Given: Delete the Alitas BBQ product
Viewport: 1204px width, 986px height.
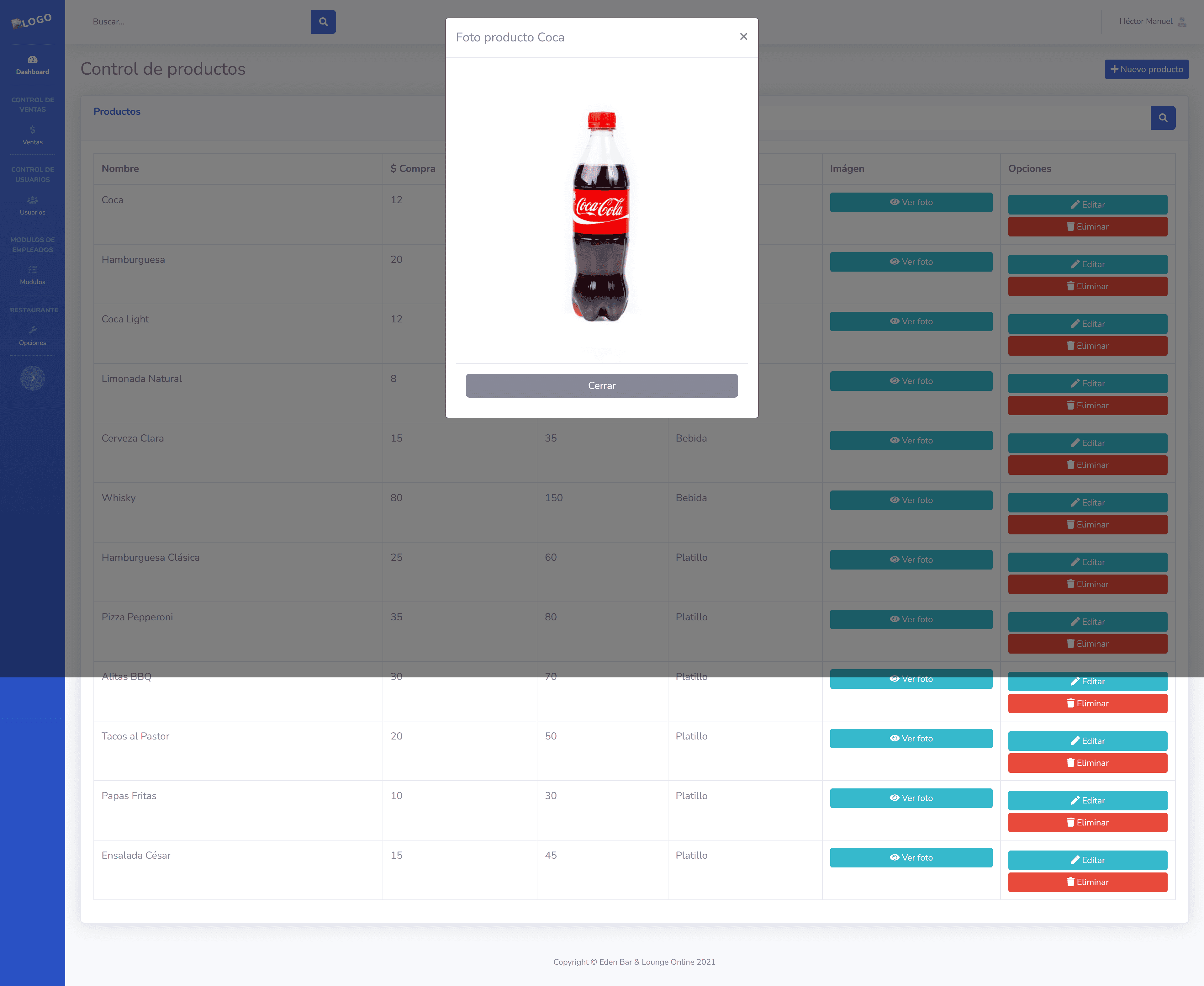Looking at the screenshot, I should click(x=1088, y=704).
